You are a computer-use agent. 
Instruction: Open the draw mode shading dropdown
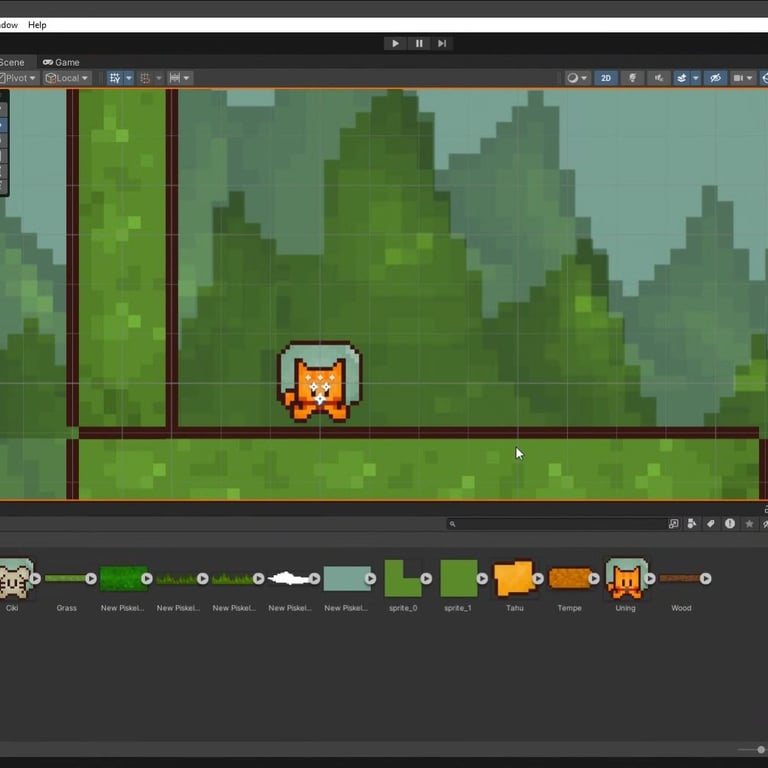(x=577, y=78)
